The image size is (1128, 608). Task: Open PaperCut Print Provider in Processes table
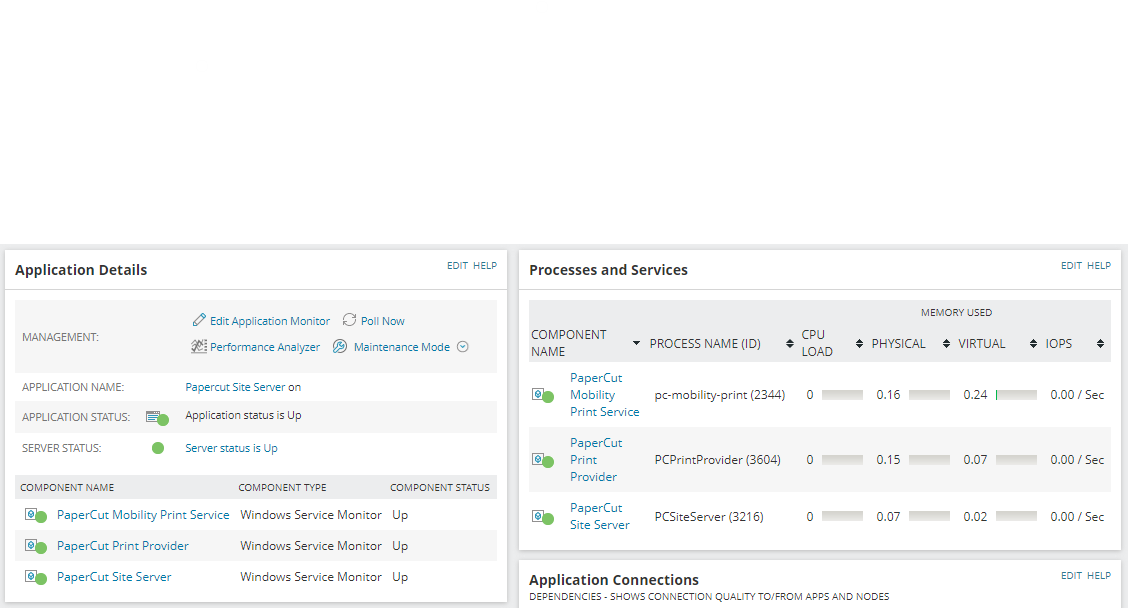[x=596, y=460]
